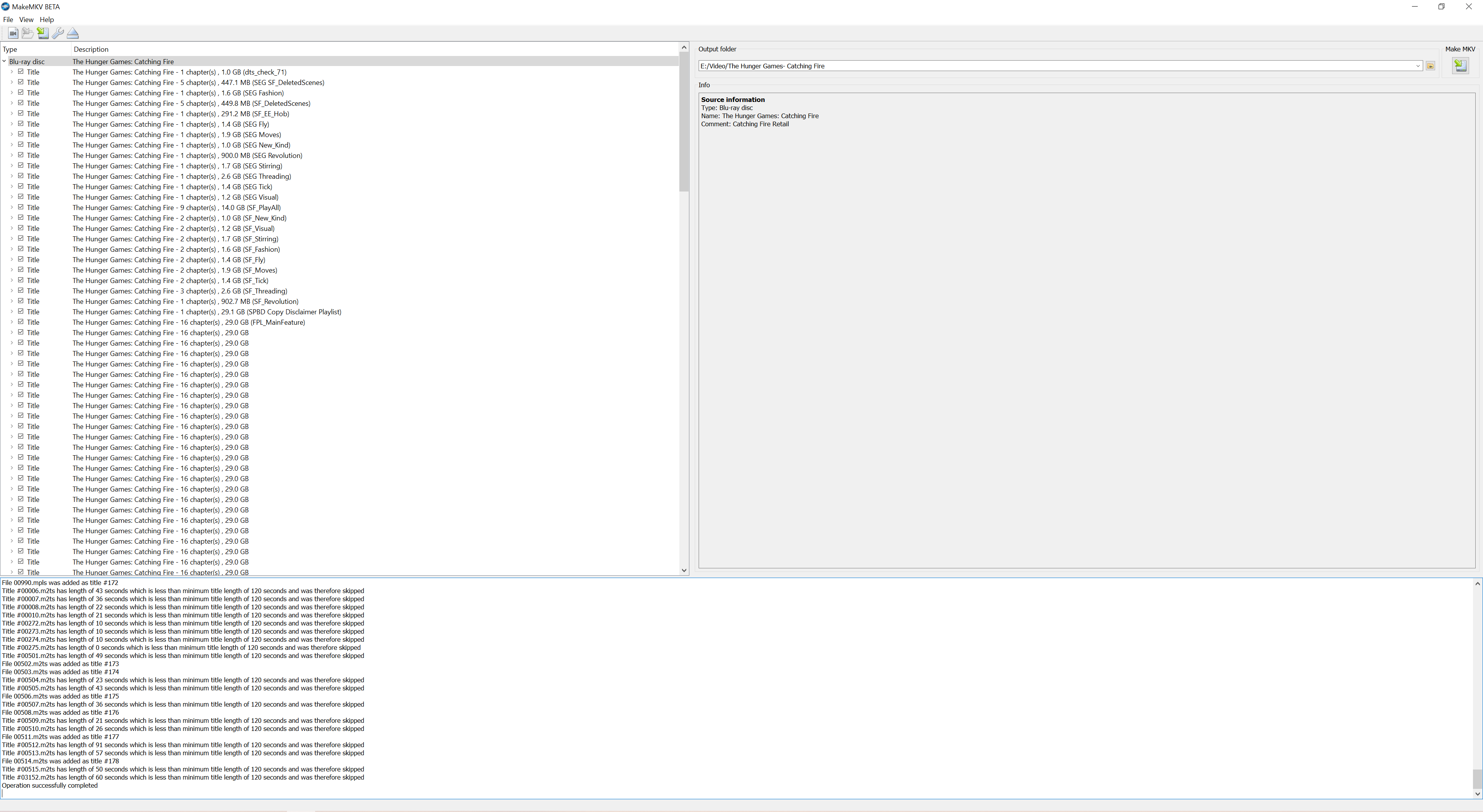The image size is (1483, 812).
Task: Browse for output folder with folder icon
Action: coord(1430,66)
